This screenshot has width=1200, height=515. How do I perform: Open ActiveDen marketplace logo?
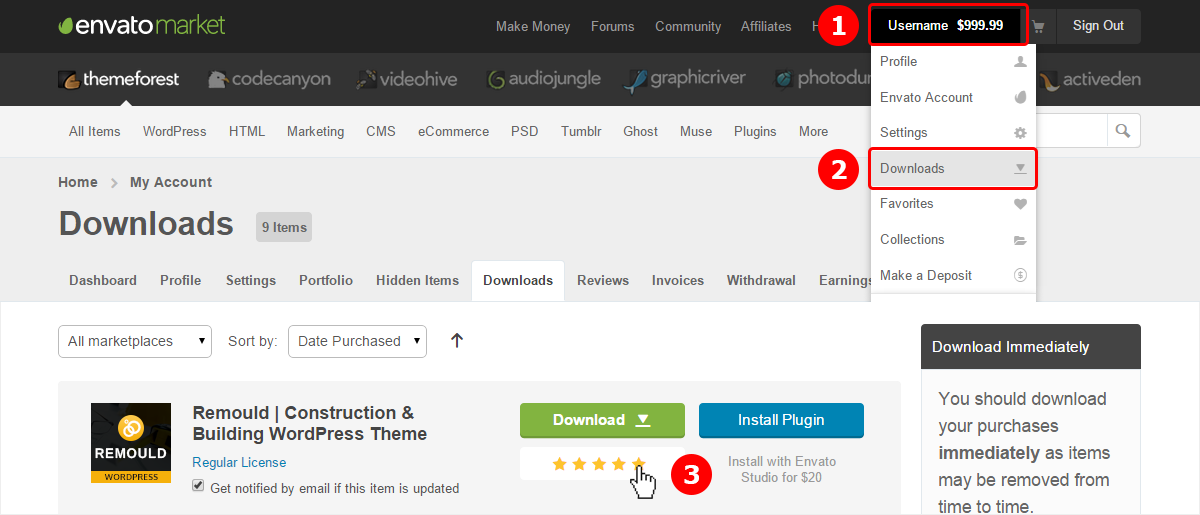click(1090, 79)
